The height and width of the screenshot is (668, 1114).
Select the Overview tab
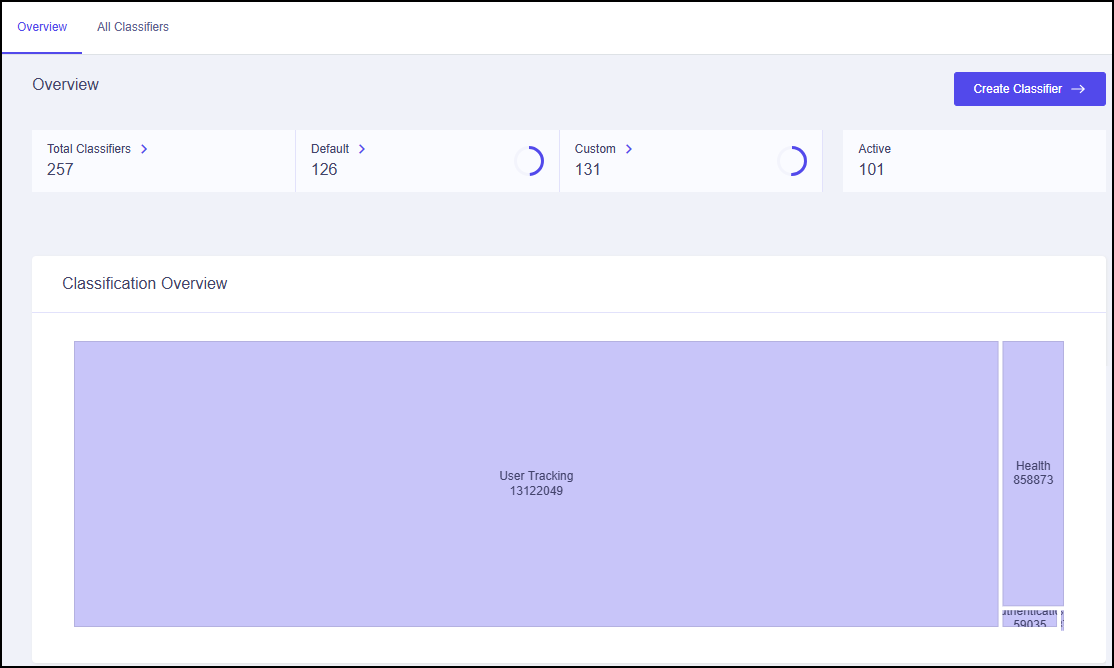click(41, 27)
